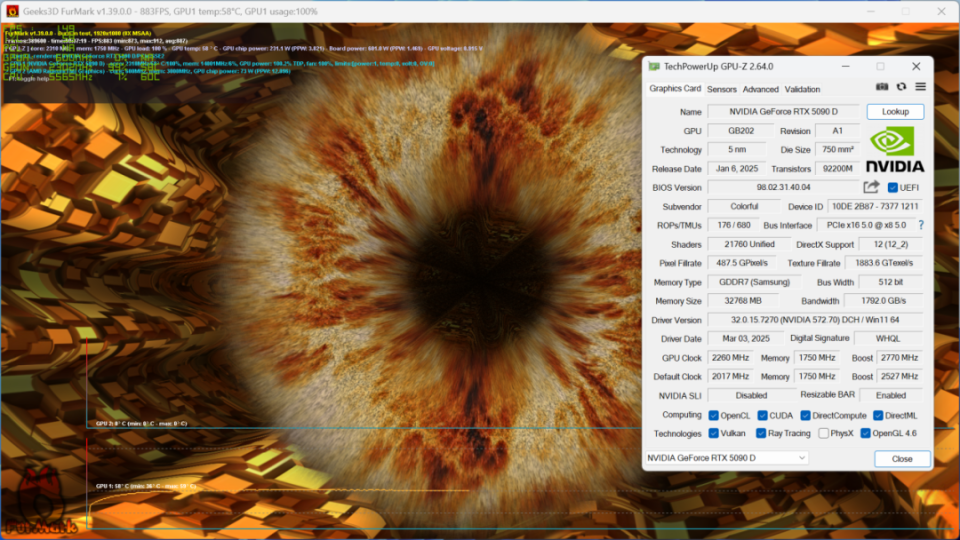Click the Driver Date value Mar 03, 2025

(746, 338)
